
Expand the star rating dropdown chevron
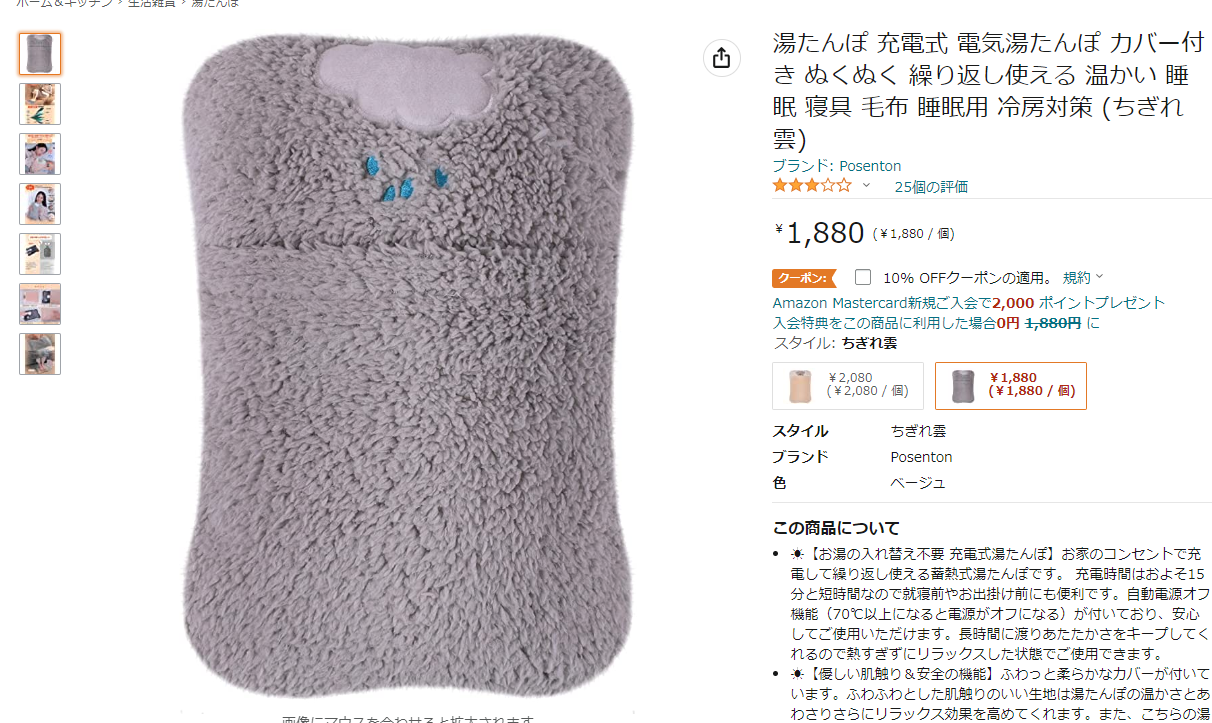pos(866,186)
